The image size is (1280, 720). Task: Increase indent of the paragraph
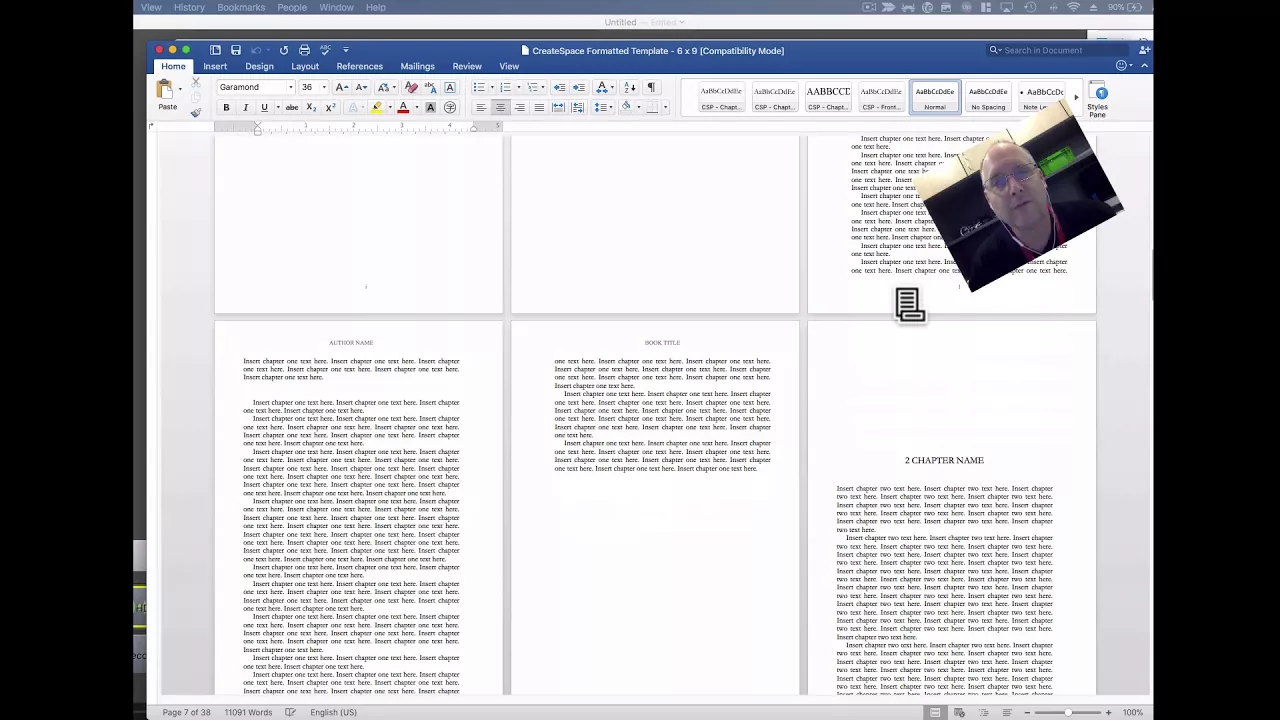pyautogui.click(x=579, y=87)
